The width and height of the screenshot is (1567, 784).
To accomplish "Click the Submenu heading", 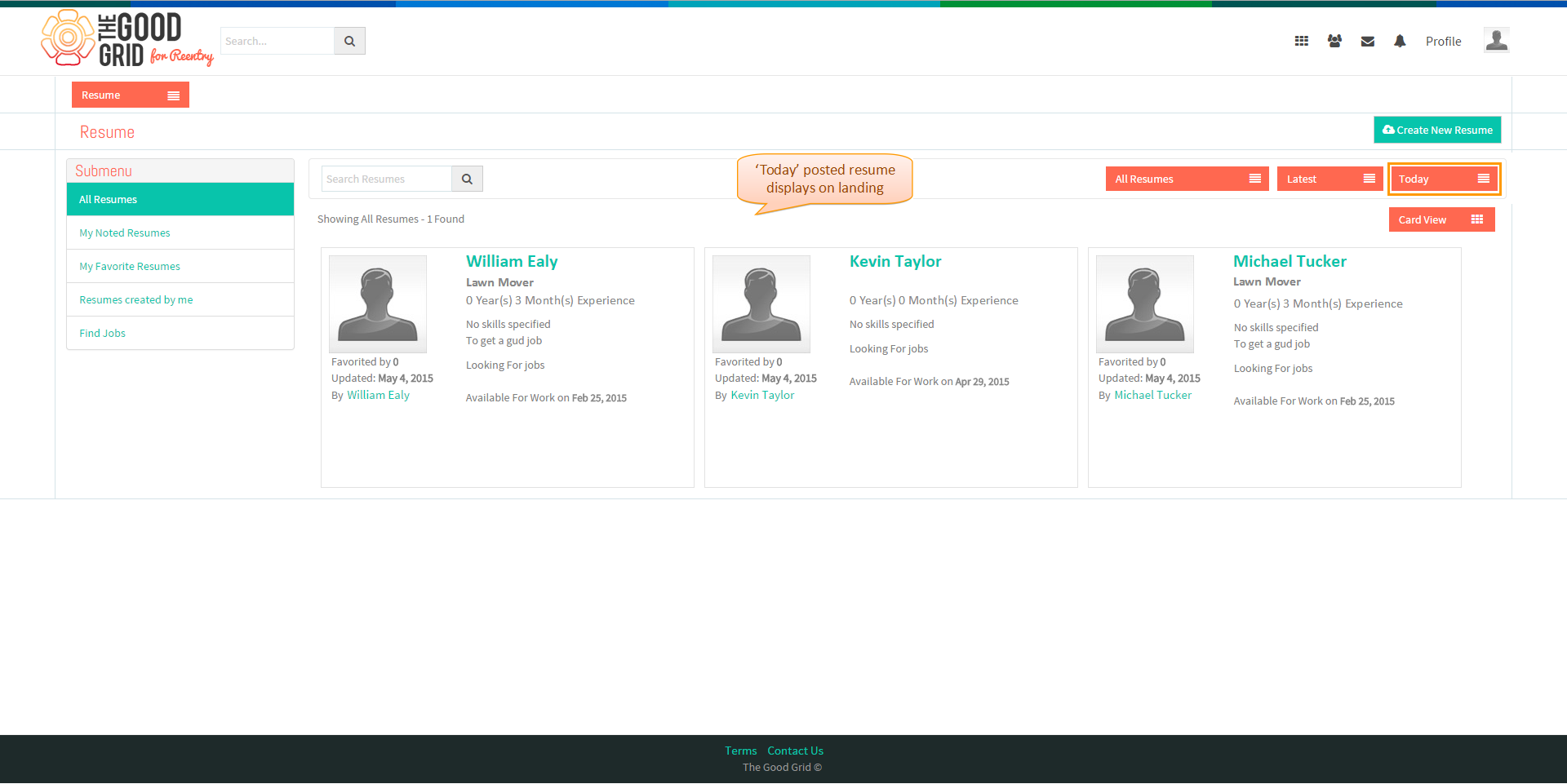I will [x=104, y=171].
